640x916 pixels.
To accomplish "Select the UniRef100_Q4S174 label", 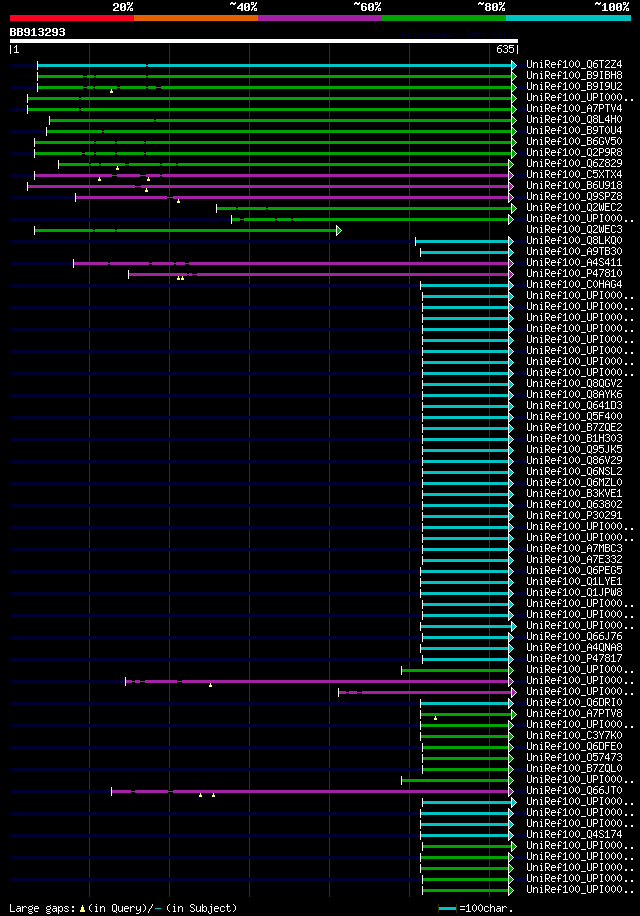I will point(574,834).
